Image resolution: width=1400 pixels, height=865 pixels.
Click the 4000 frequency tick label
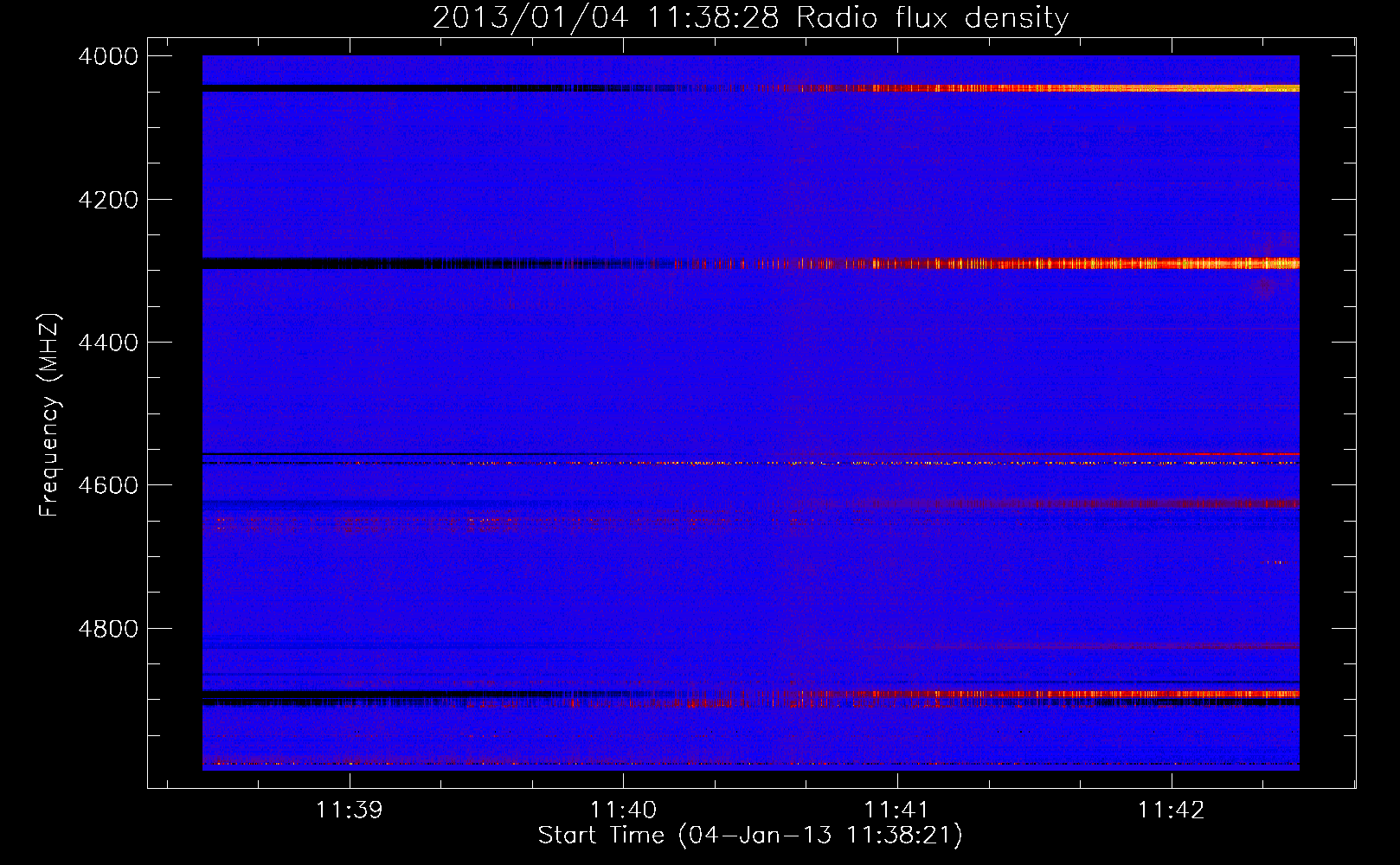pyautogui.click(x=108, y=56)
